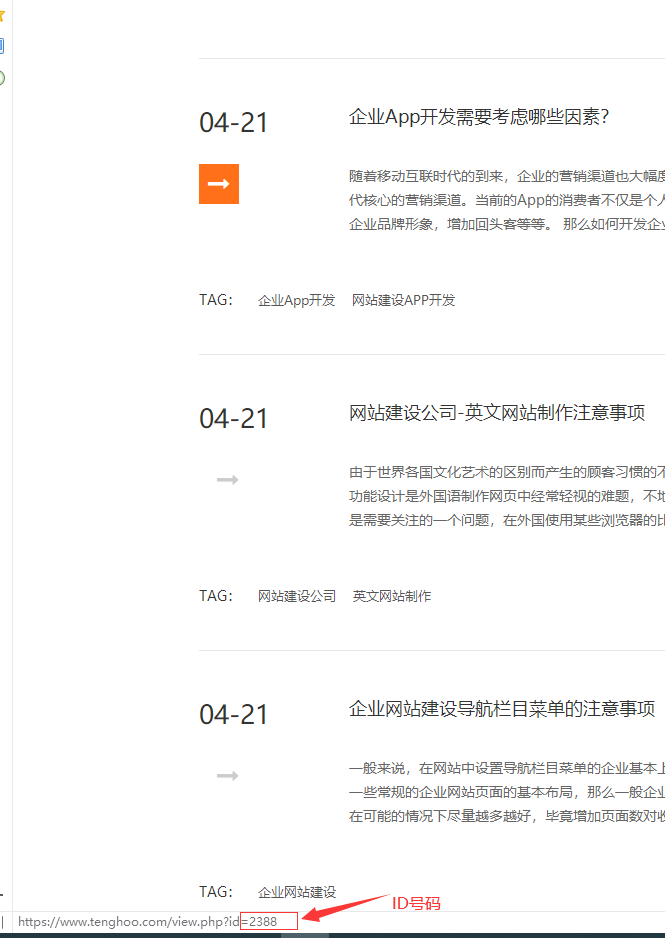Viewport: 665px width, 938px height.
Task: Select the 英文网站制作 tag
Action: (392, 596)
